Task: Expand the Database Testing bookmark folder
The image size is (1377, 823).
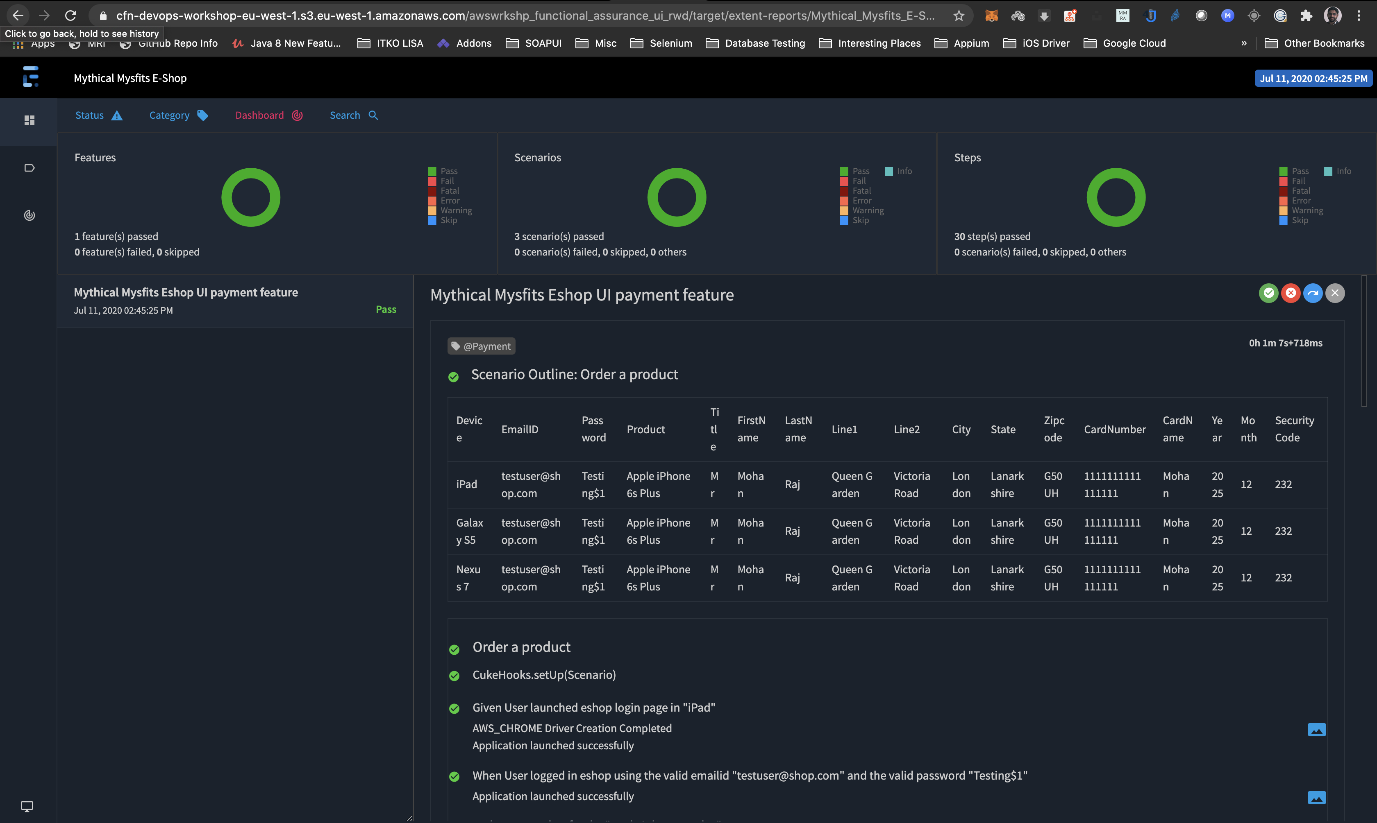Action: (755, 43)
